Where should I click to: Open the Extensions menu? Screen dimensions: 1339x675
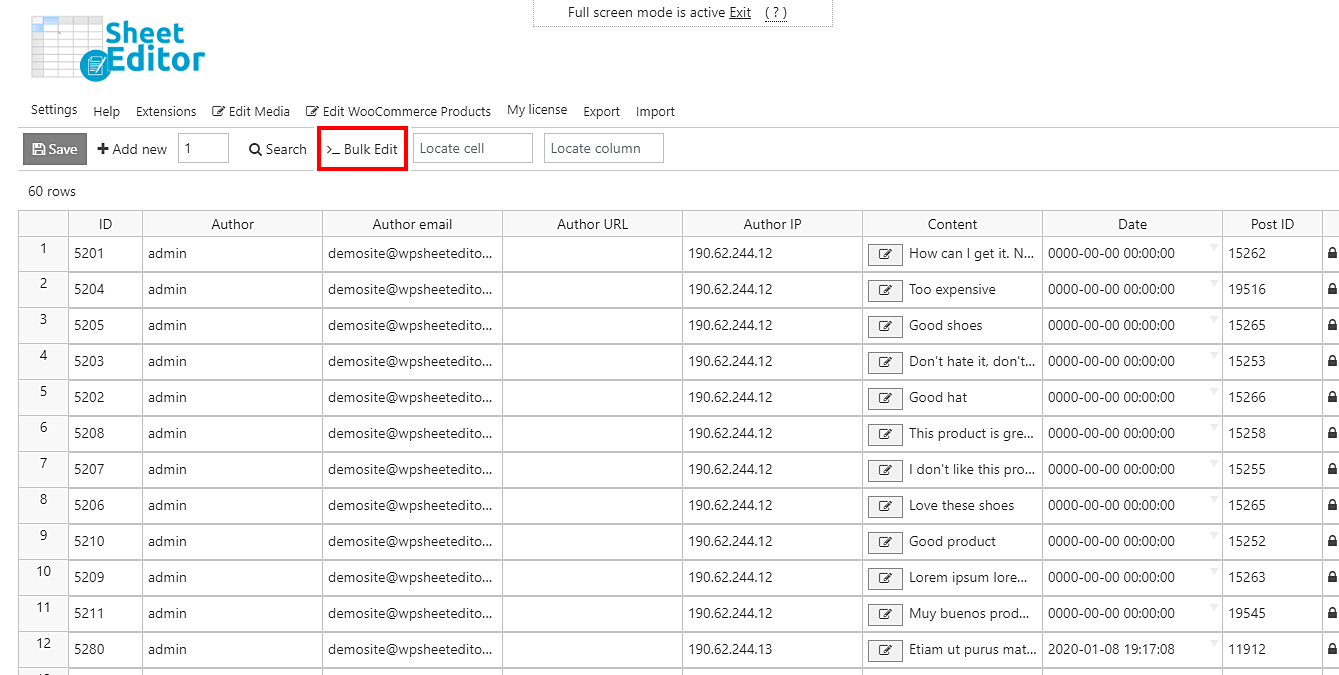tap(166, 111)
